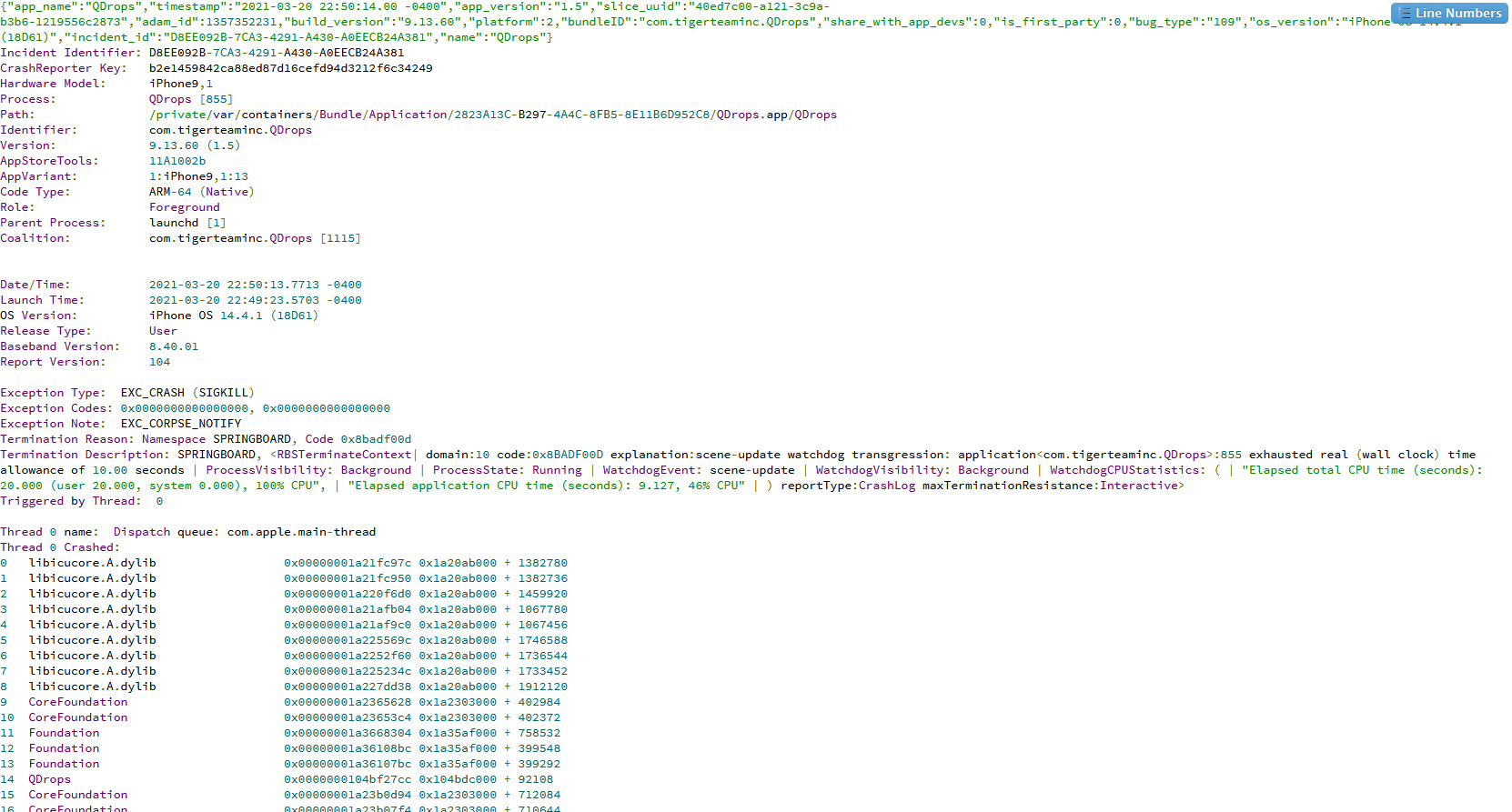Toggle the Line Numbers button

coord(1449,13)
